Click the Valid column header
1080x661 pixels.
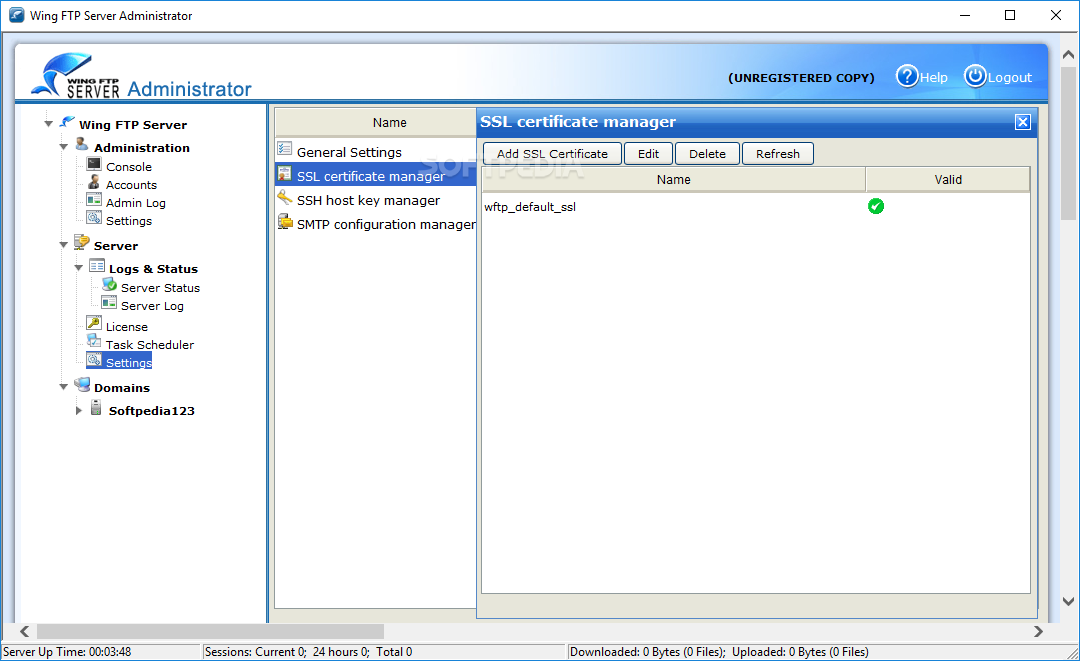[948, 180]
